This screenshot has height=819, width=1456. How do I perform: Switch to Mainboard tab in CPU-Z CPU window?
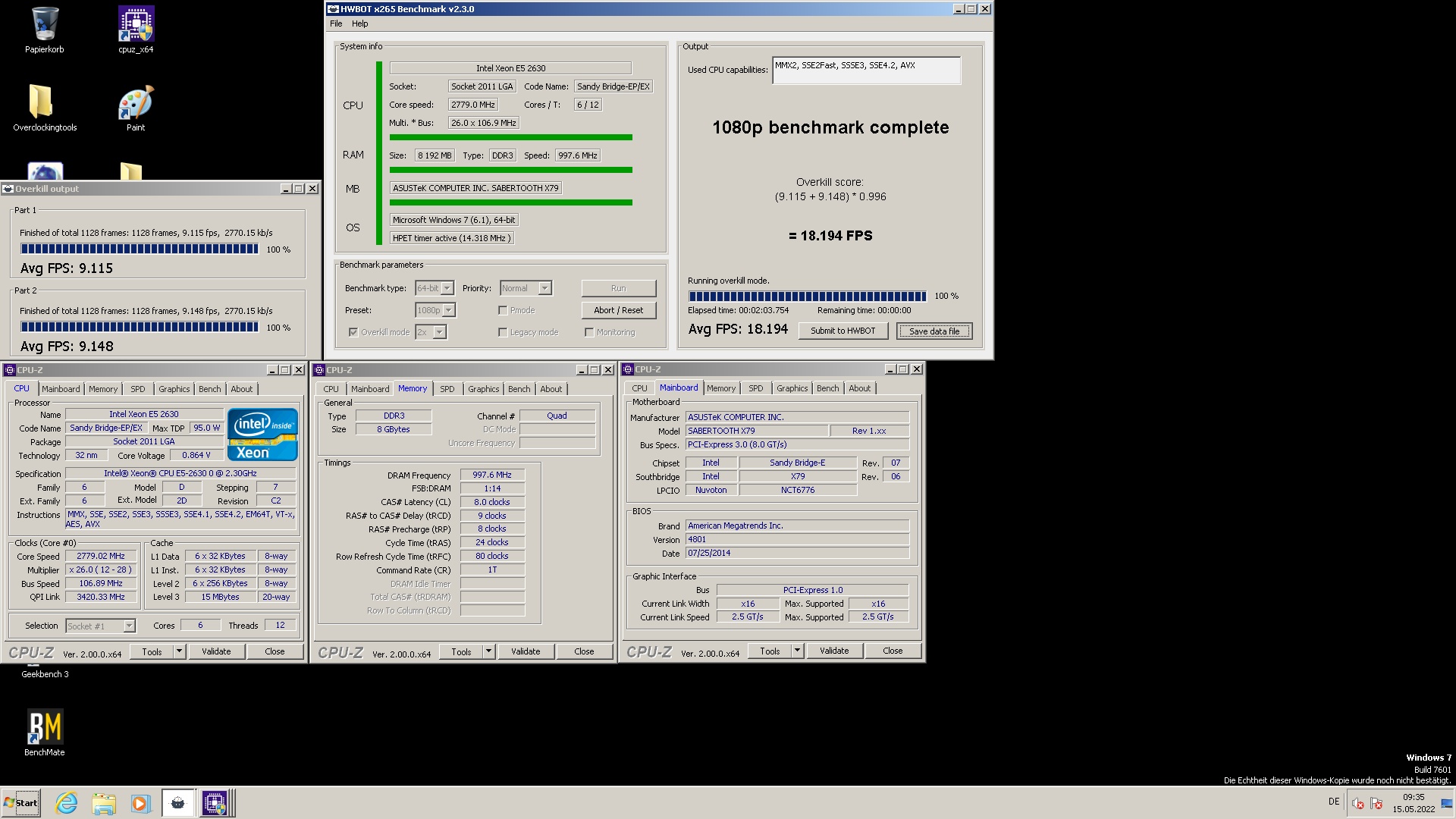(61, 389)
